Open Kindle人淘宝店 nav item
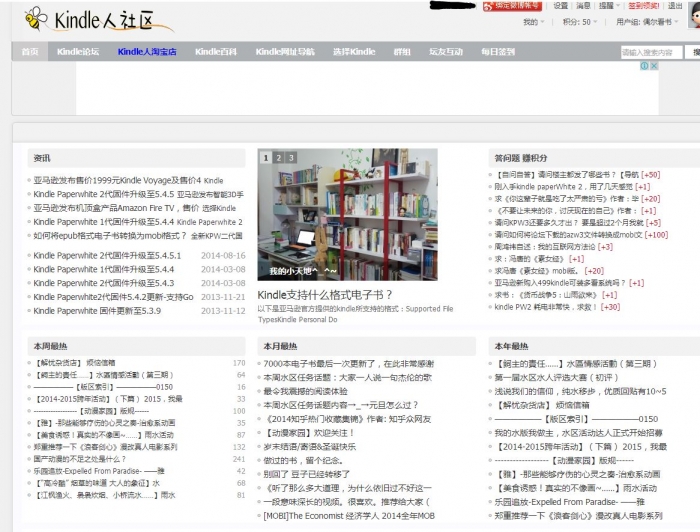 click(x=147, y=52)
